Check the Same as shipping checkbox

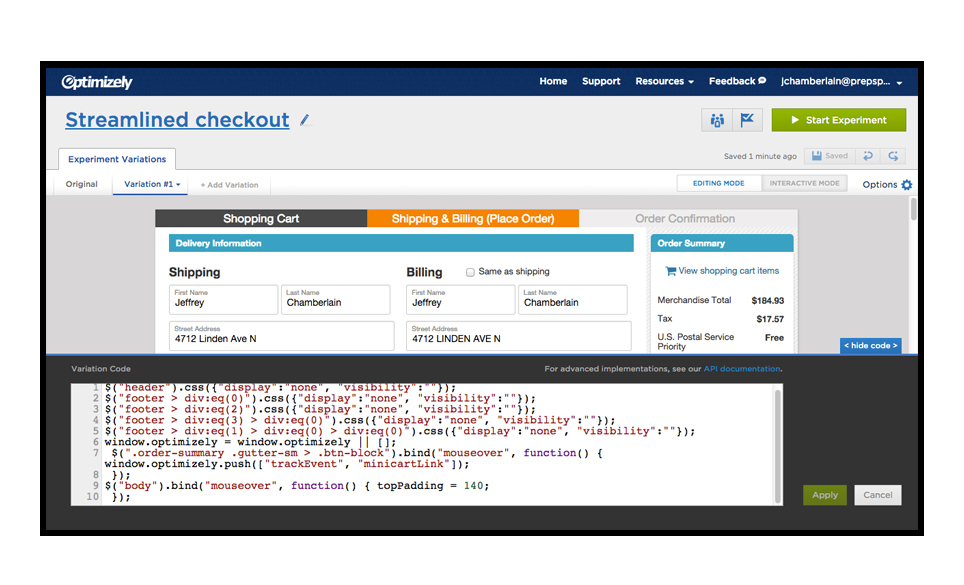tap(470, 272)
